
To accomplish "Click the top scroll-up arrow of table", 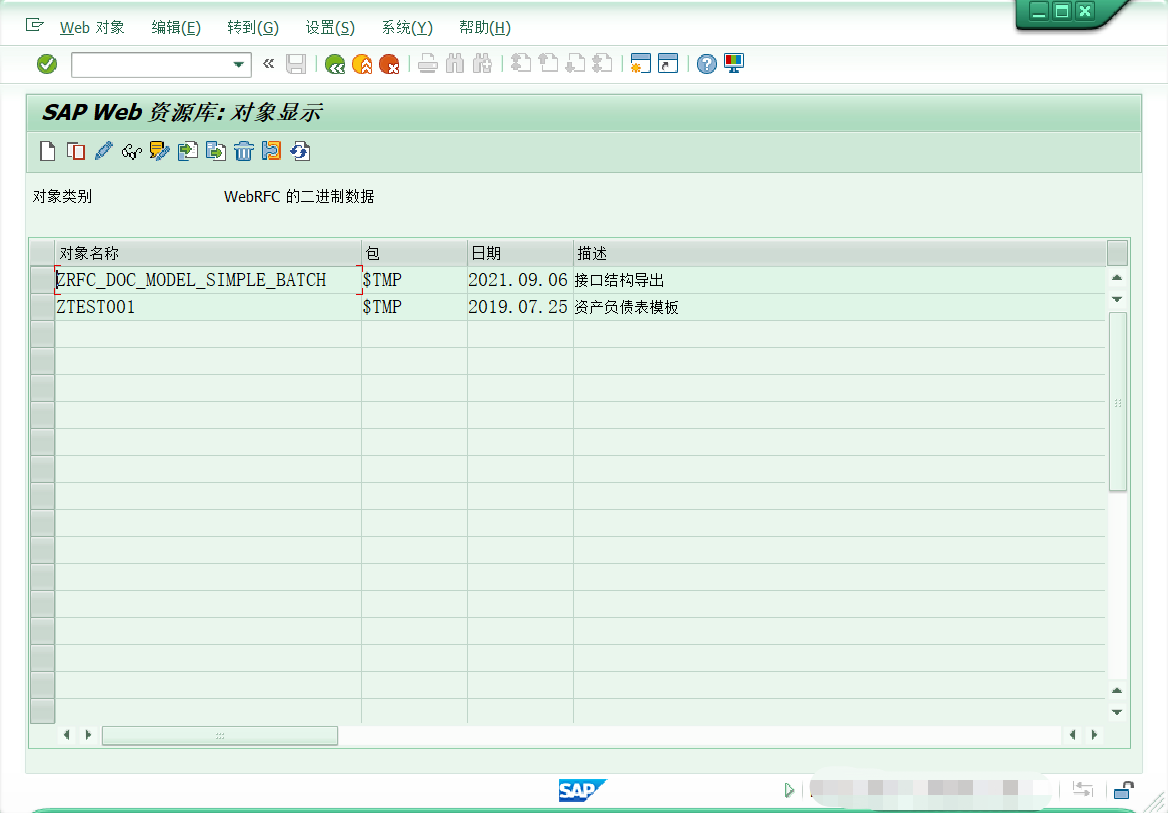I will point(1117,278).
